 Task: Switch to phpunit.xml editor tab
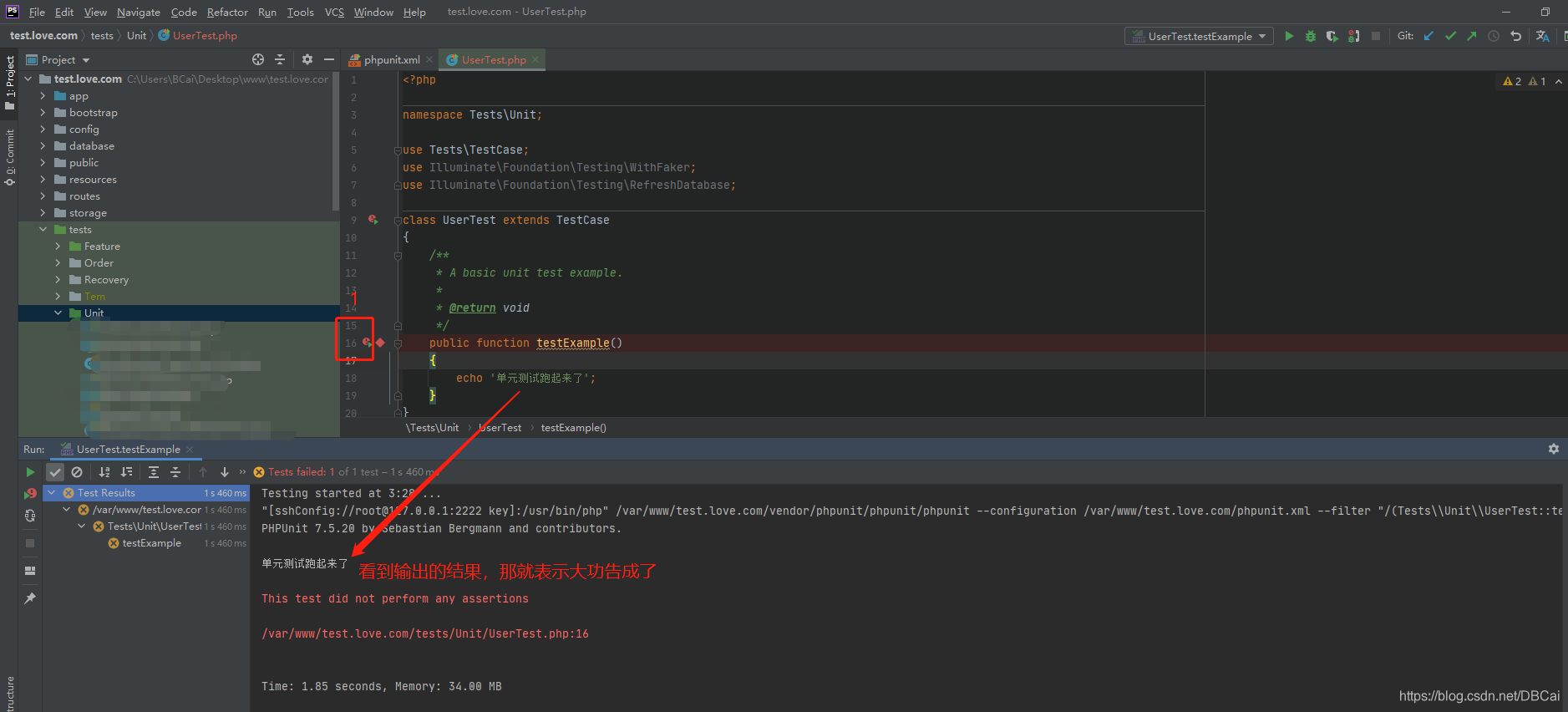point(391,59)
